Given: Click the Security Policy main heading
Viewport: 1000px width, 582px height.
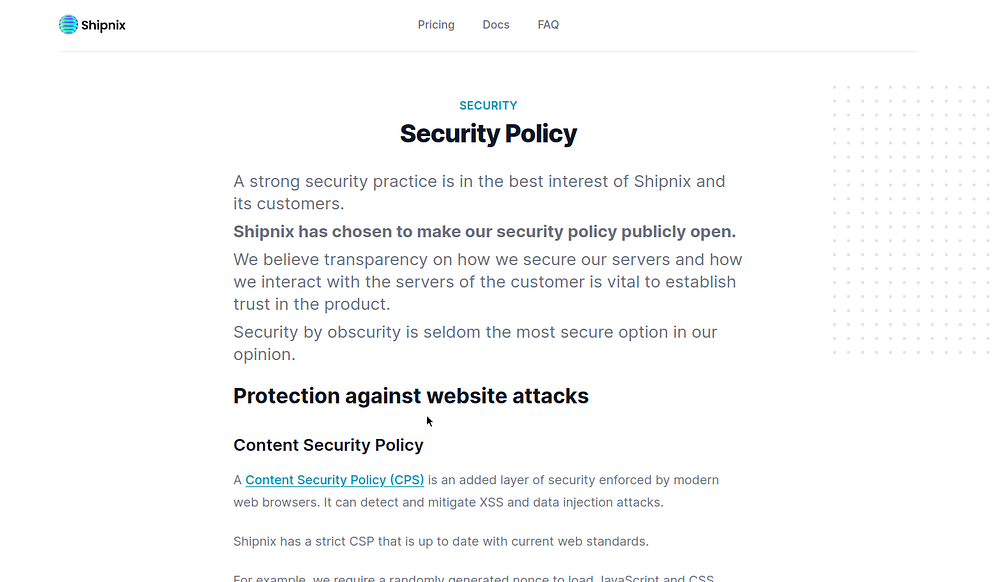Looking at the screenshot, I should [488, 134].
